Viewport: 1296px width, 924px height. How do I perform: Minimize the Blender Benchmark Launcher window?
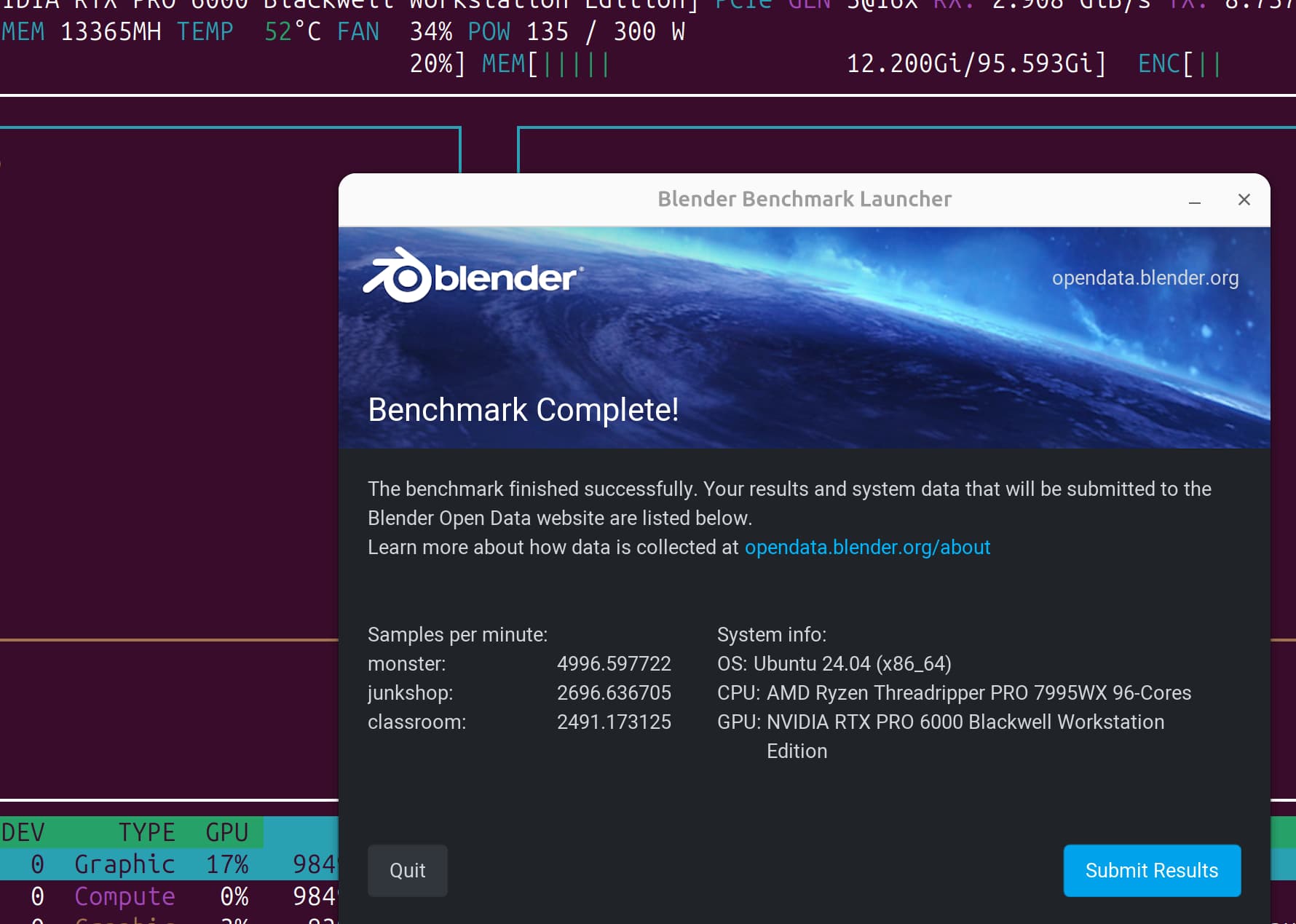coord(1194,200)
